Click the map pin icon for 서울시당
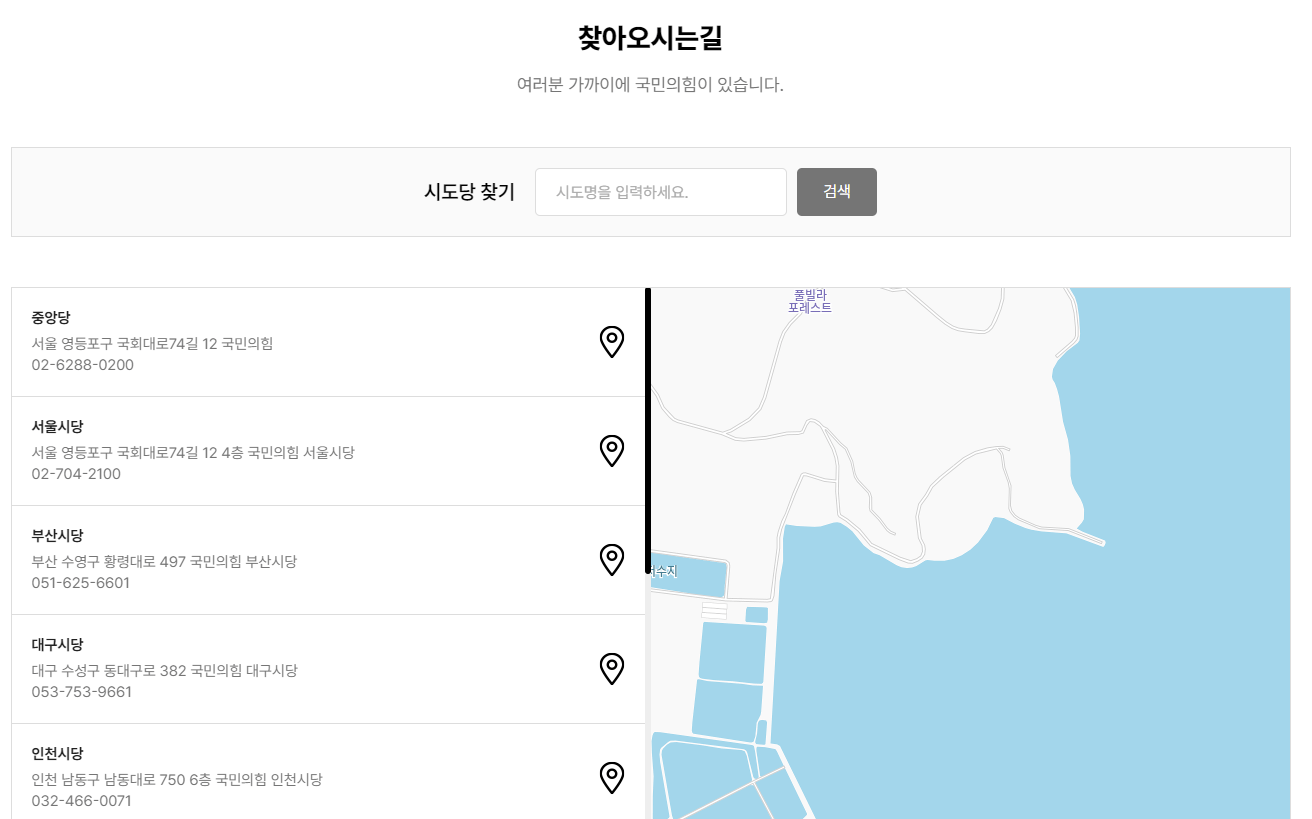1312x819 pixels. coord(611,451)
